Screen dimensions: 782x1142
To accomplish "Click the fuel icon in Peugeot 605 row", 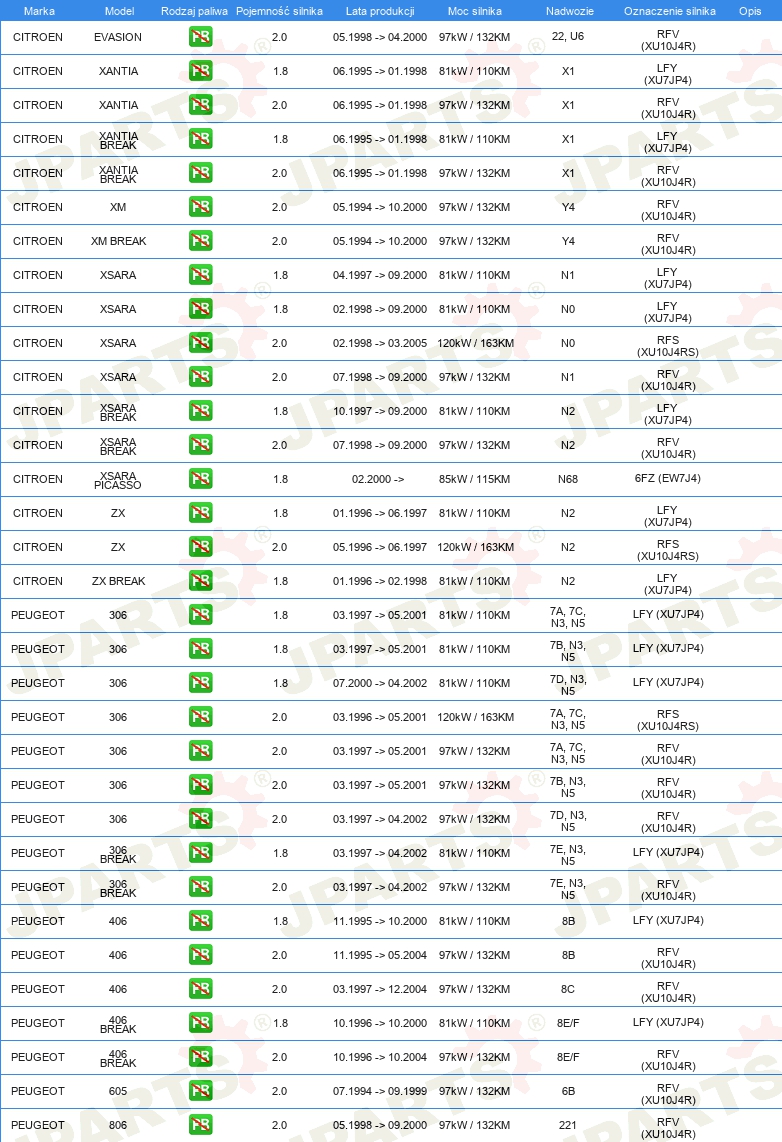I will (200, 1090).
